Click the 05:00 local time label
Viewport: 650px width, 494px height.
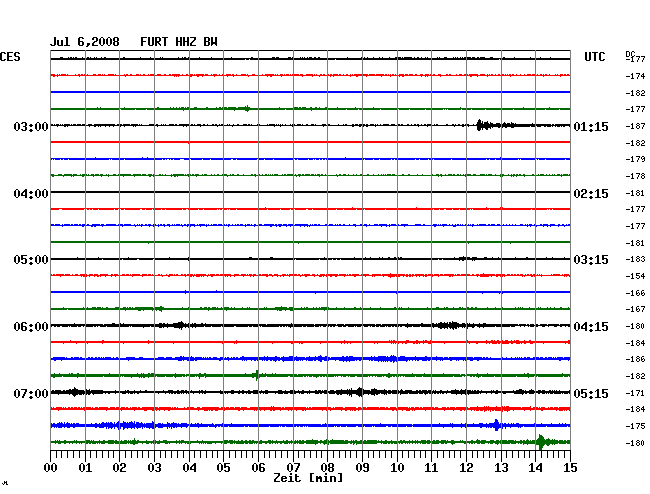tap(31, 260)
